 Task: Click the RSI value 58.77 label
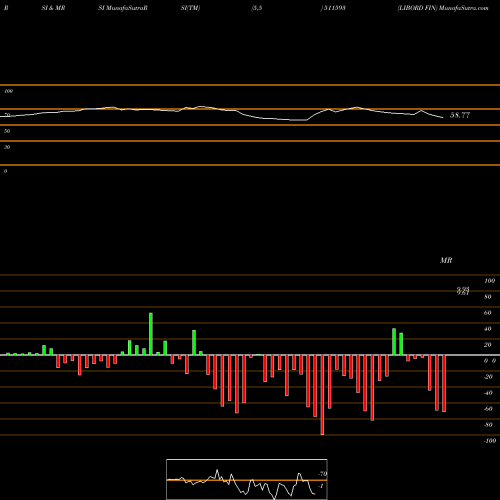460,115
